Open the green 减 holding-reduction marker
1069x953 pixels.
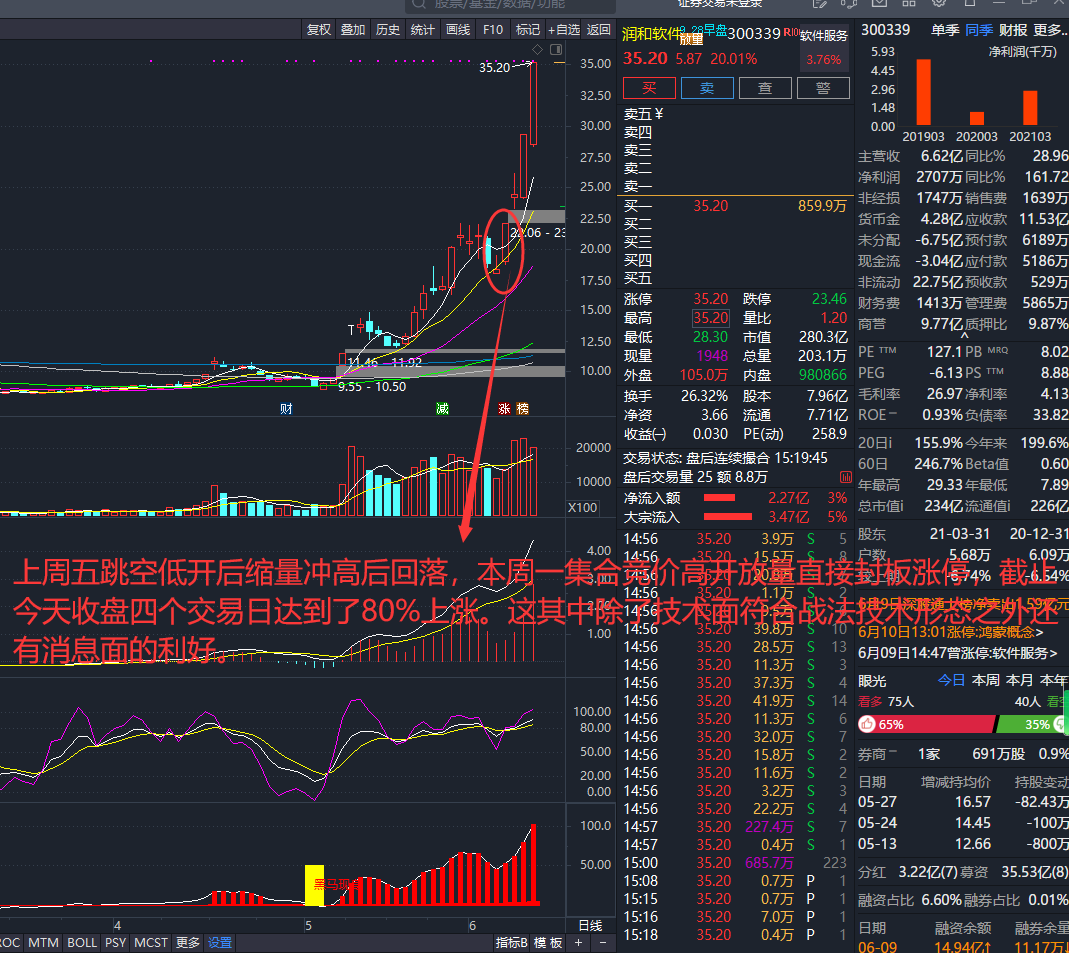(442, 408)
